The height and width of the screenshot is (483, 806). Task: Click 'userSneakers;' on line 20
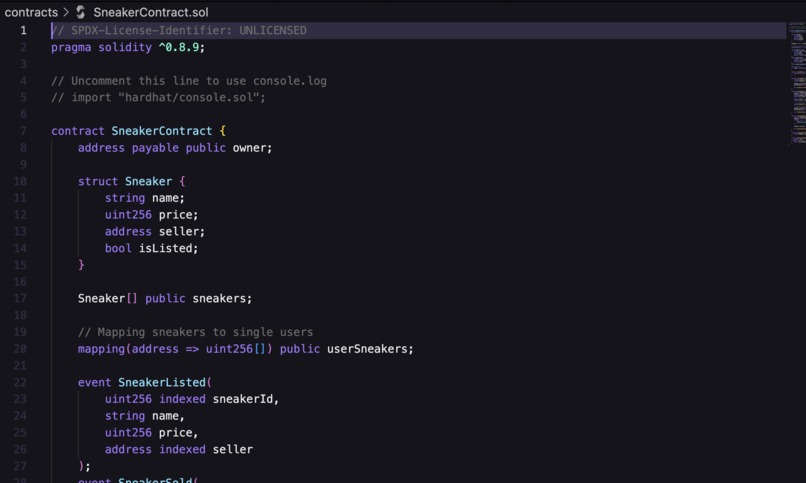click(x=370, y=349)
